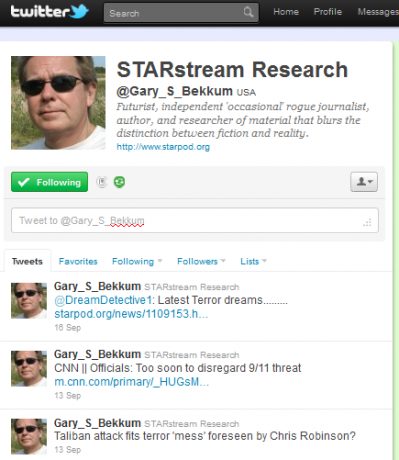399x460 pixels.
Task: Click the search magnifier icon
Action: coord(248,12)
